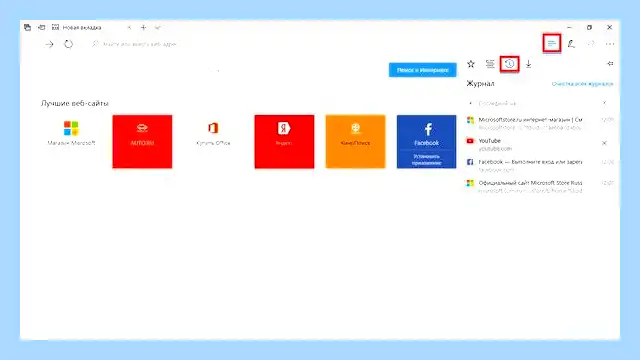640x360 pixels.
Task: Click the Add notes pen icon
Action: 571,44
